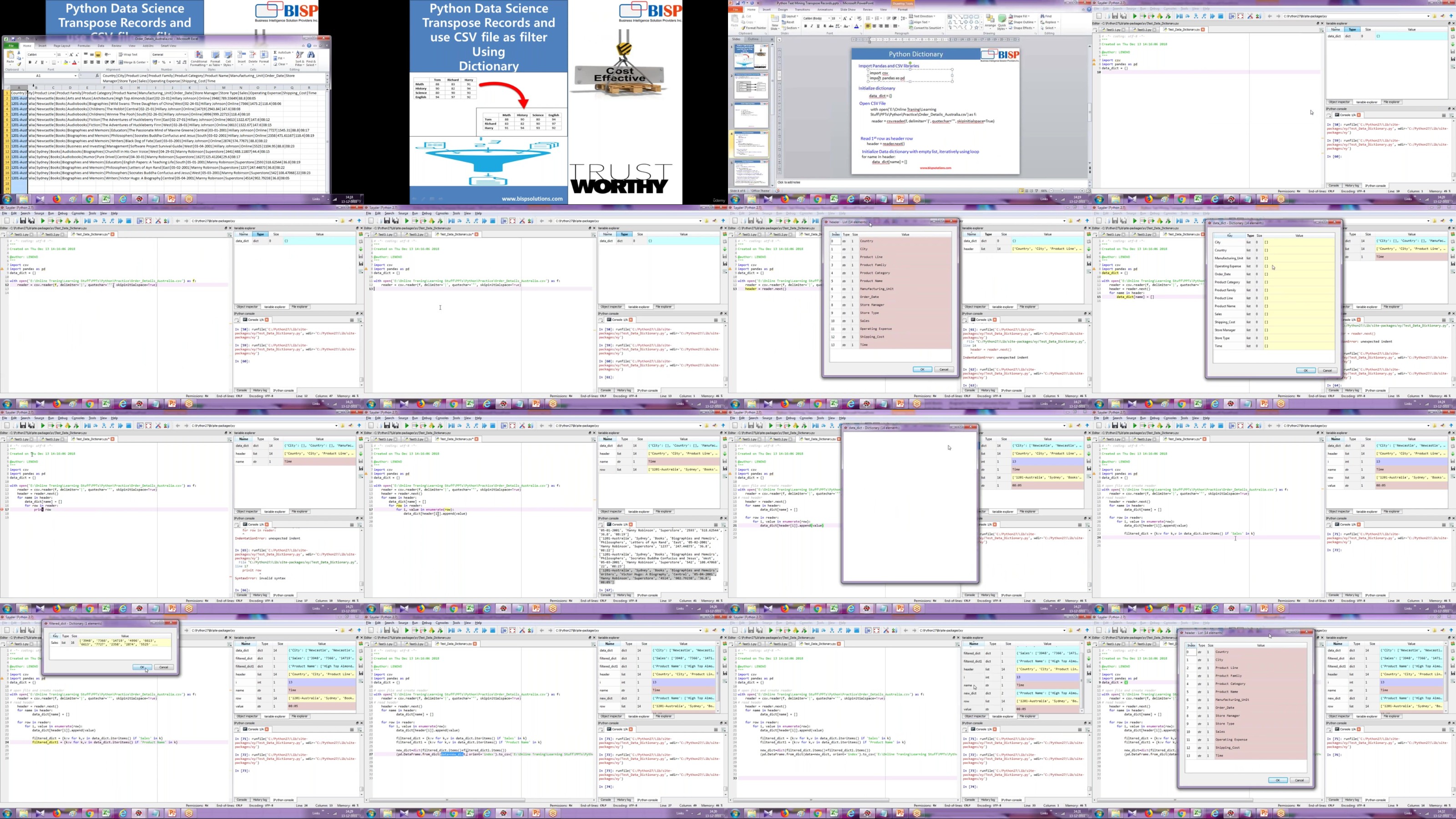Open the Transitions tab in PowerPoint

coord(803,10)
